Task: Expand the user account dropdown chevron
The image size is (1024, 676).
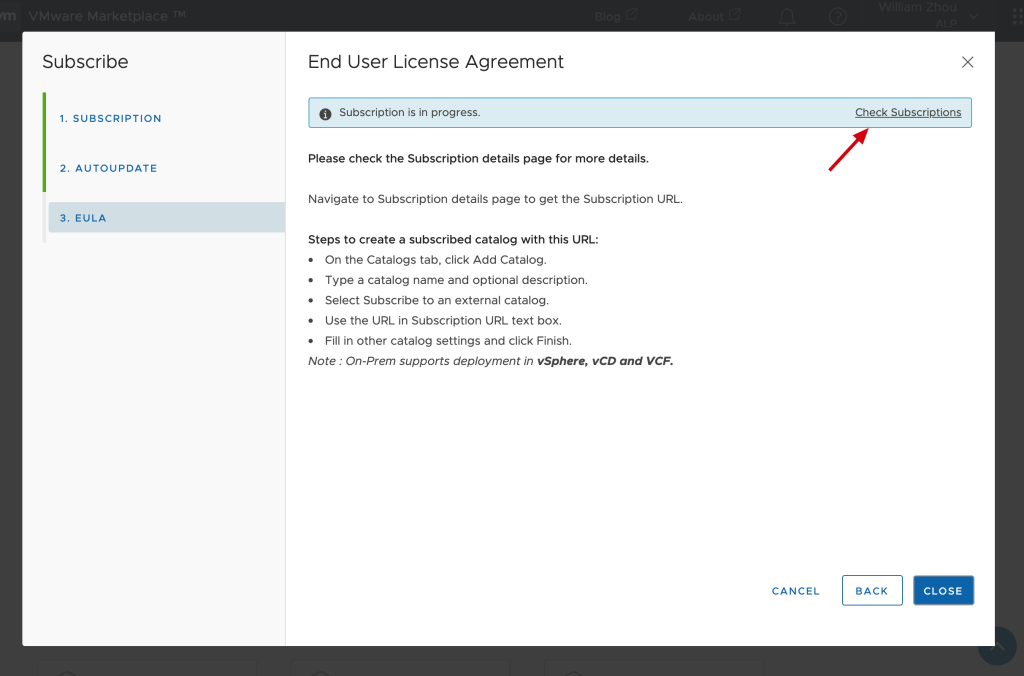Action: [973, 16]
